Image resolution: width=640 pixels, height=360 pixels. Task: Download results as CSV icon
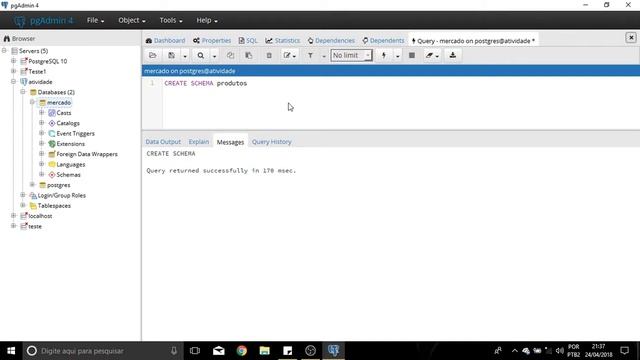coord(453,56)
